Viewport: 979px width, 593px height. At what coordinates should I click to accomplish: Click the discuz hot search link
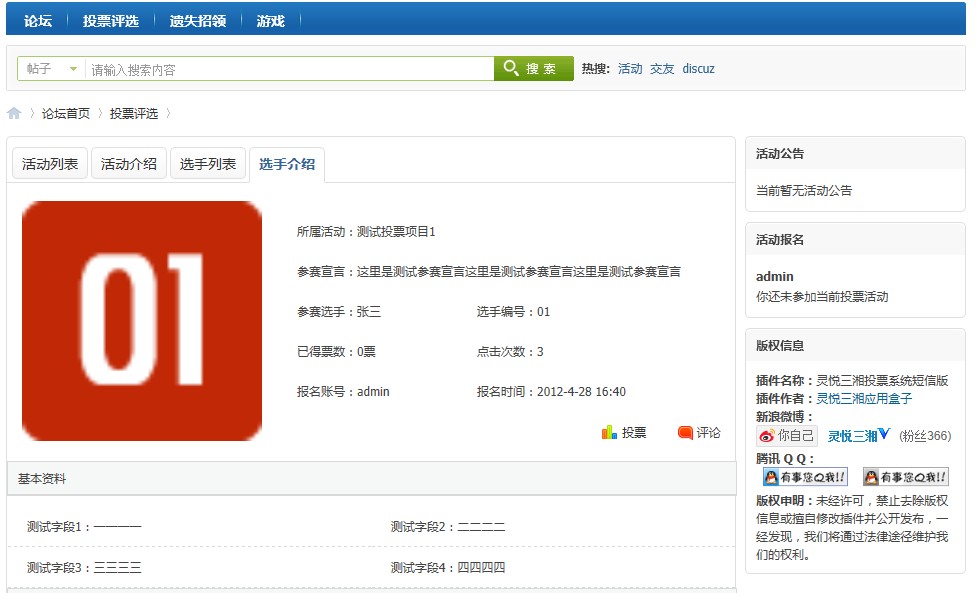[x=698, y=69]
